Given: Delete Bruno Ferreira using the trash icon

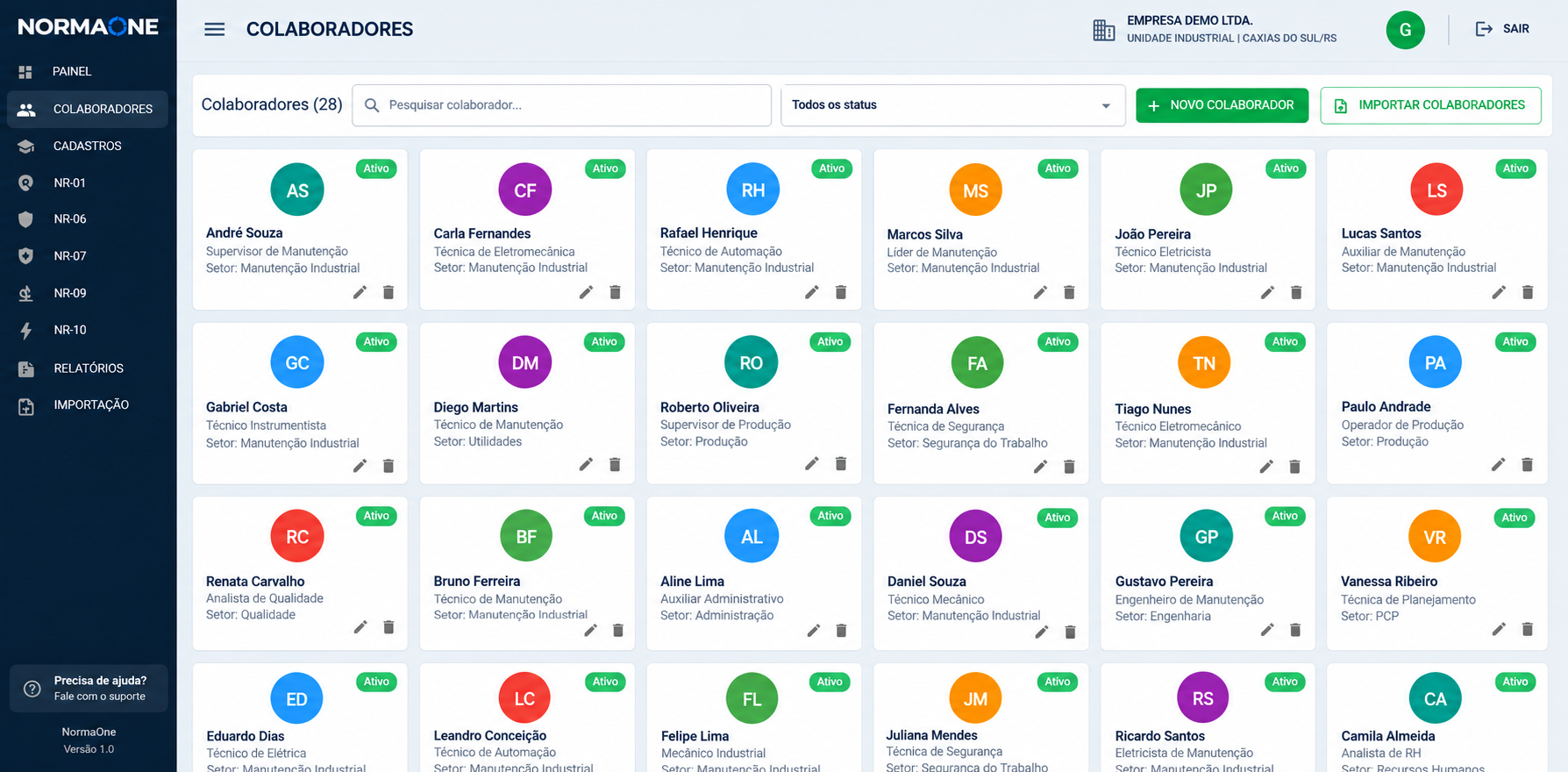Looking at the screenshot, I should click(618, 630).
